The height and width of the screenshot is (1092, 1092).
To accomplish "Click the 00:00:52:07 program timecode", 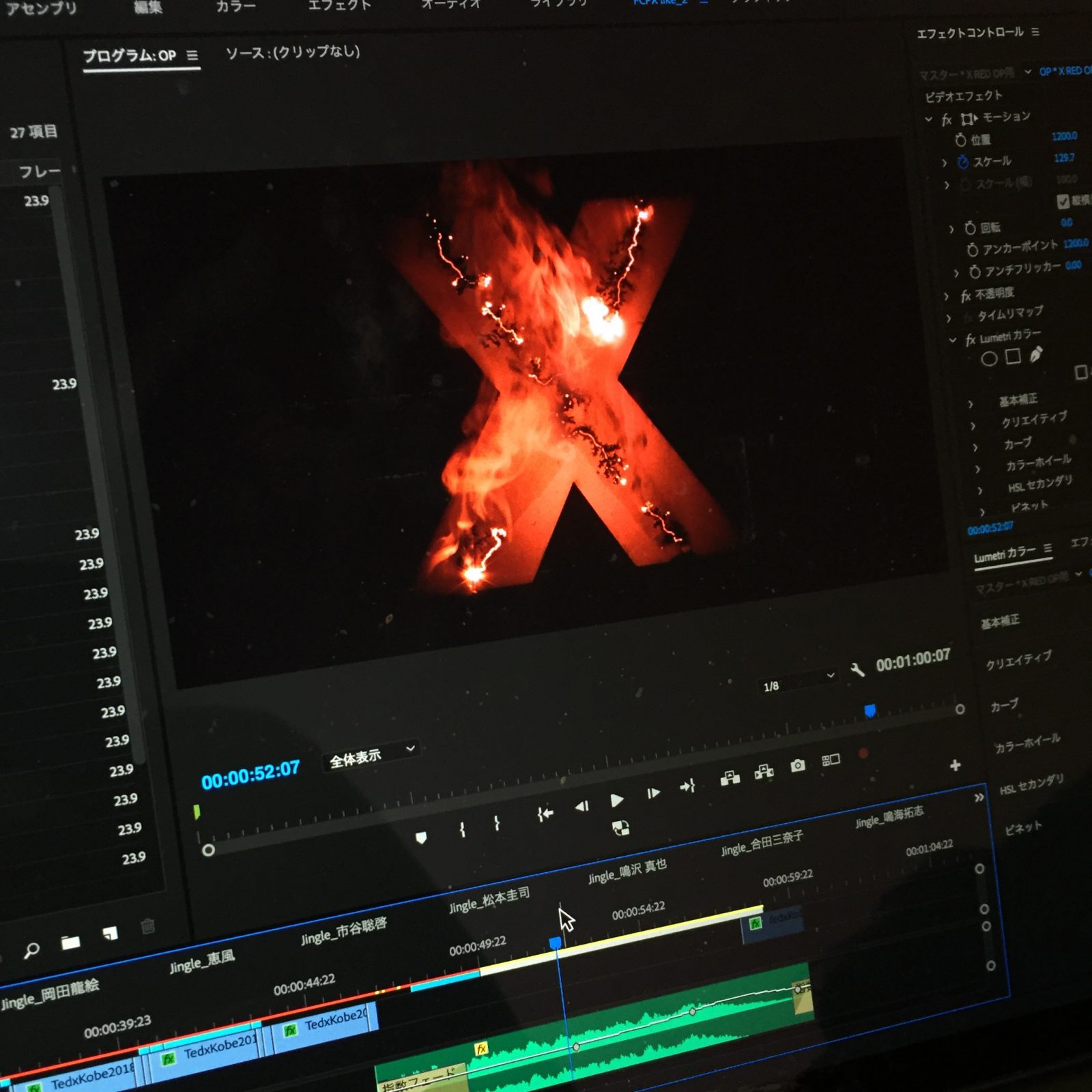I will pyautogui.click(x=250, y=775).
